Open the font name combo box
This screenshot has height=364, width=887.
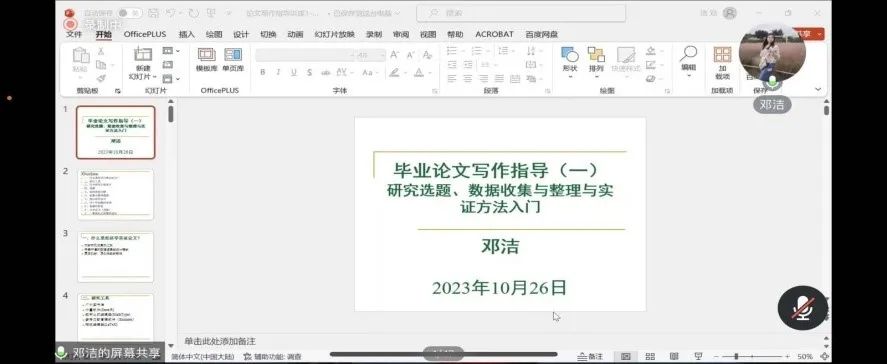(x=305, y=55)
